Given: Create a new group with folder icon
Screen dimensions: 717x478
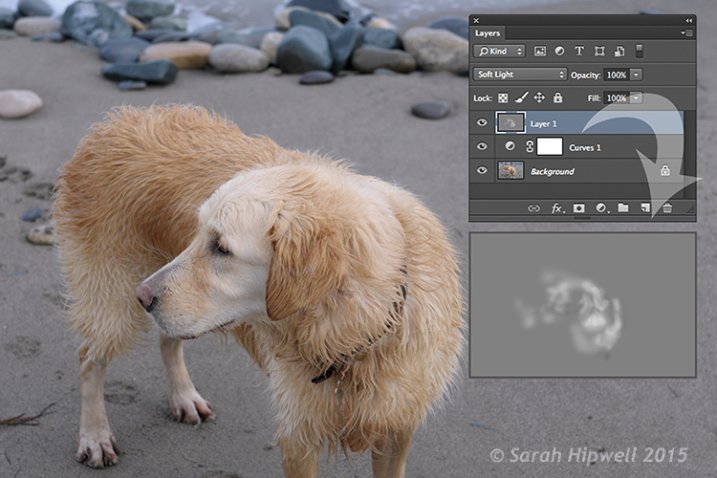Looking at the screenshot, I should [623, 208].
